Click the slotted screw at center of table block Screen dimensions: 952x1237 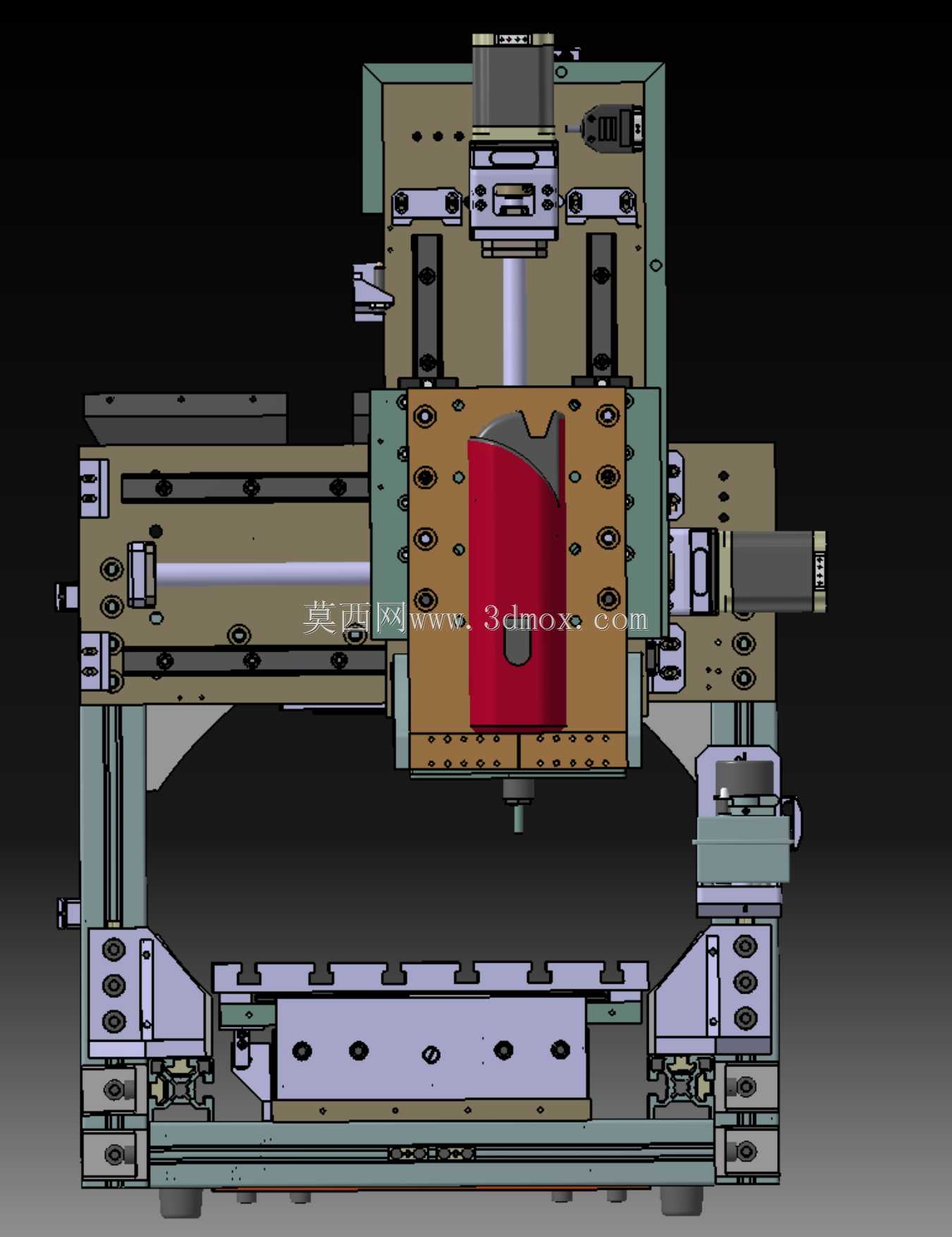[431, 1054]
